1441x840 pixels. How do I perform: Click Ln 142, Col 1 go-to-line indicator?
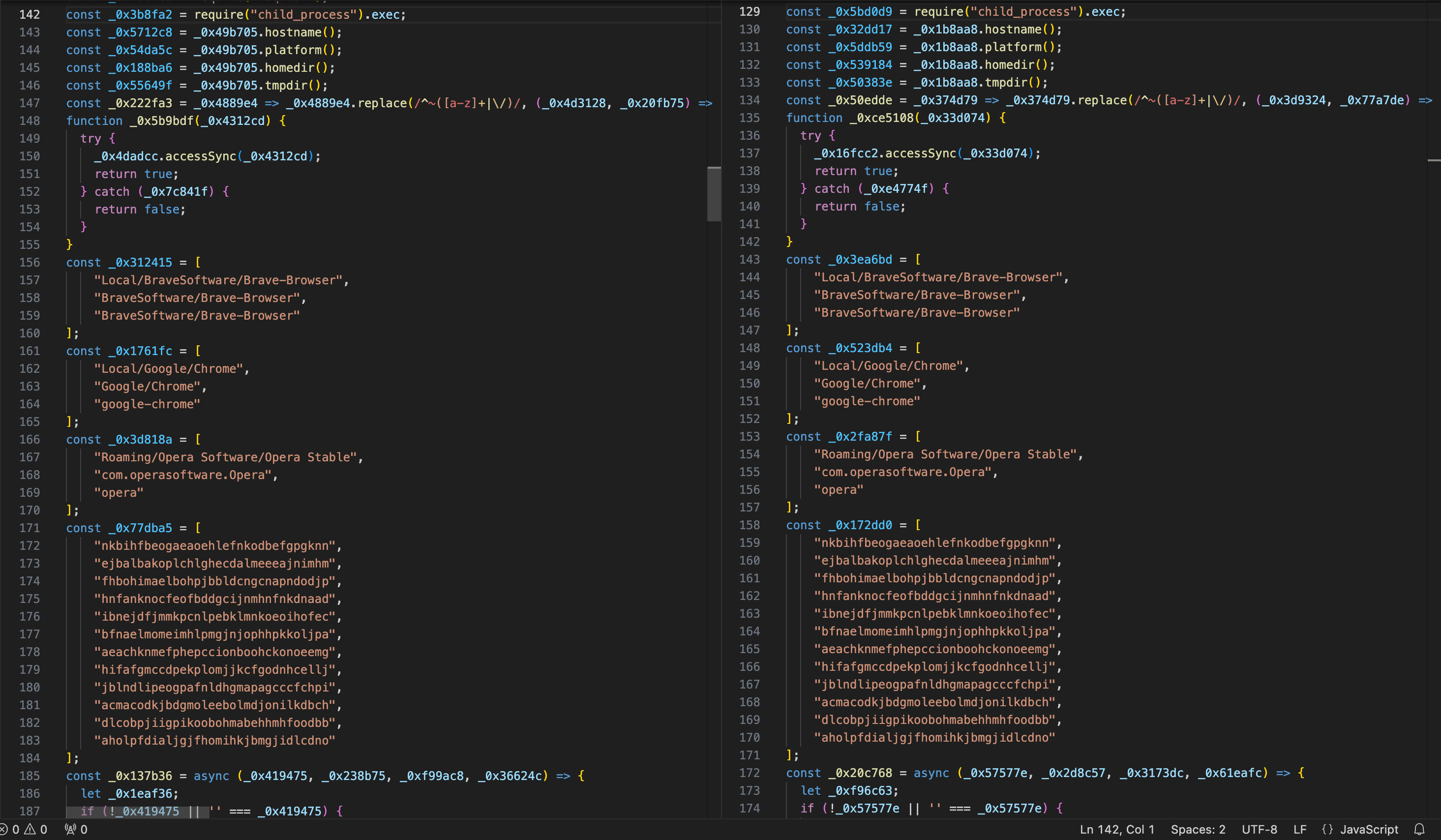click(x=1117, y=829)
